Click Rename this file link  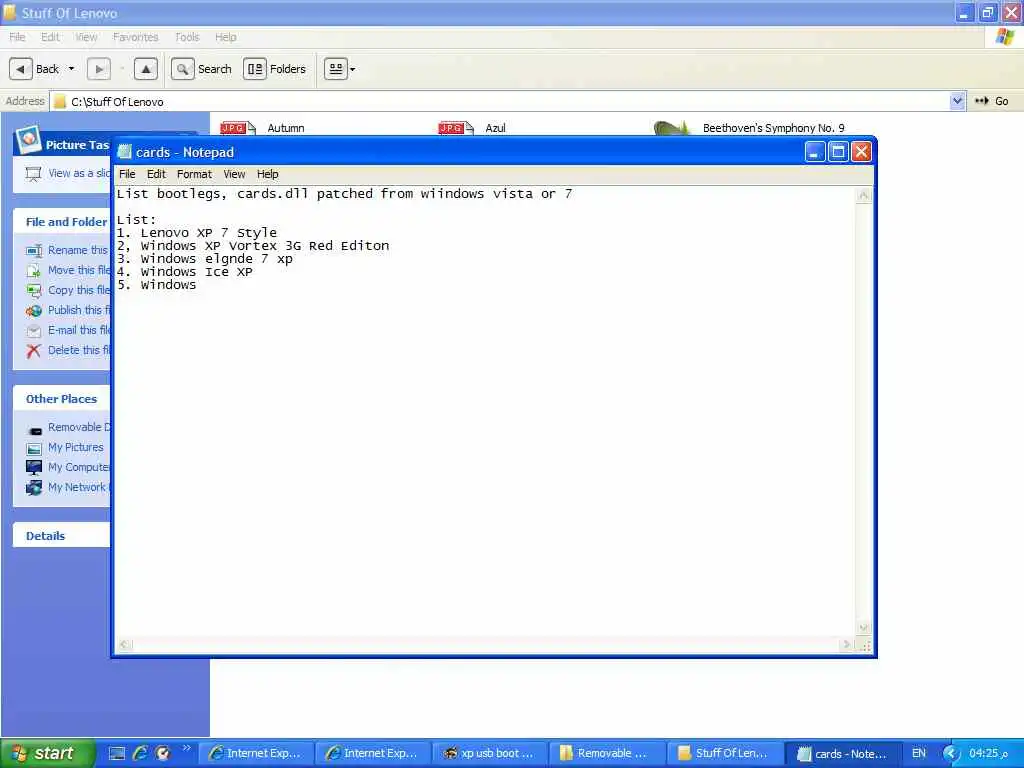pyautogui.click(x=77, y=250)
